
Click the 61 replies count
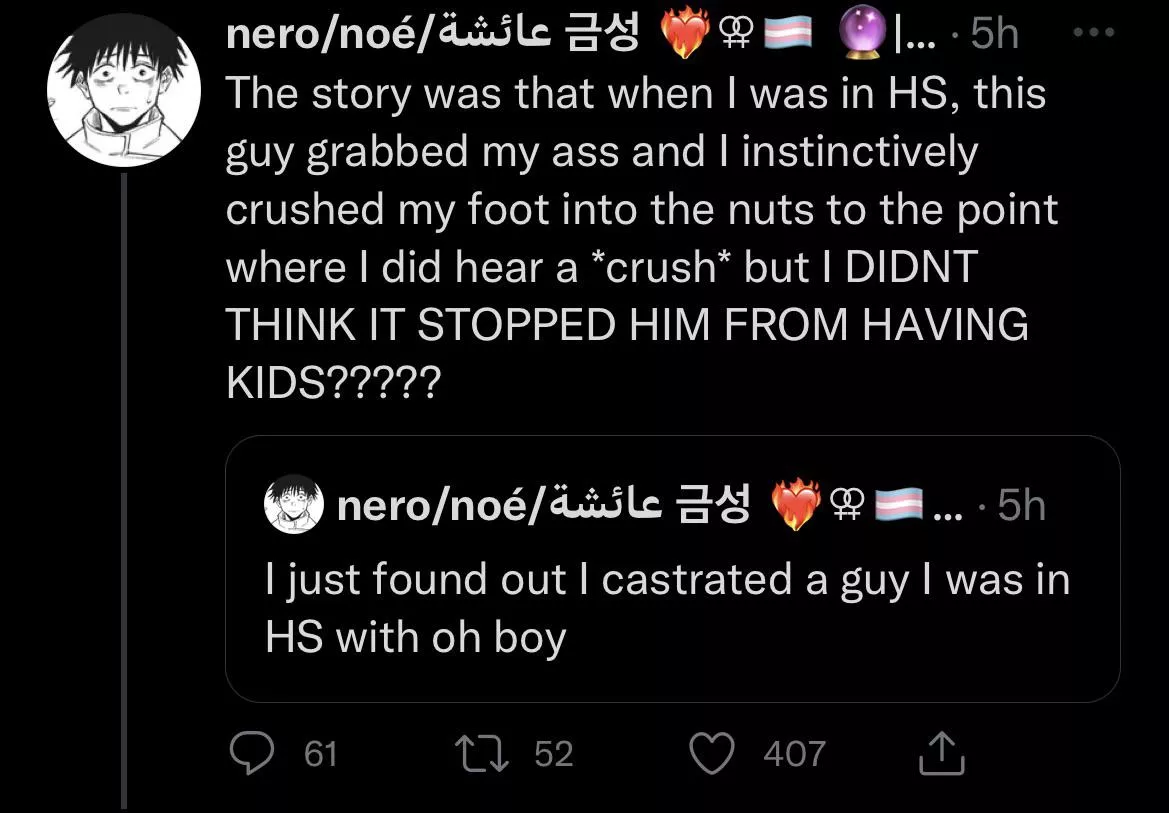pos(318,754)
